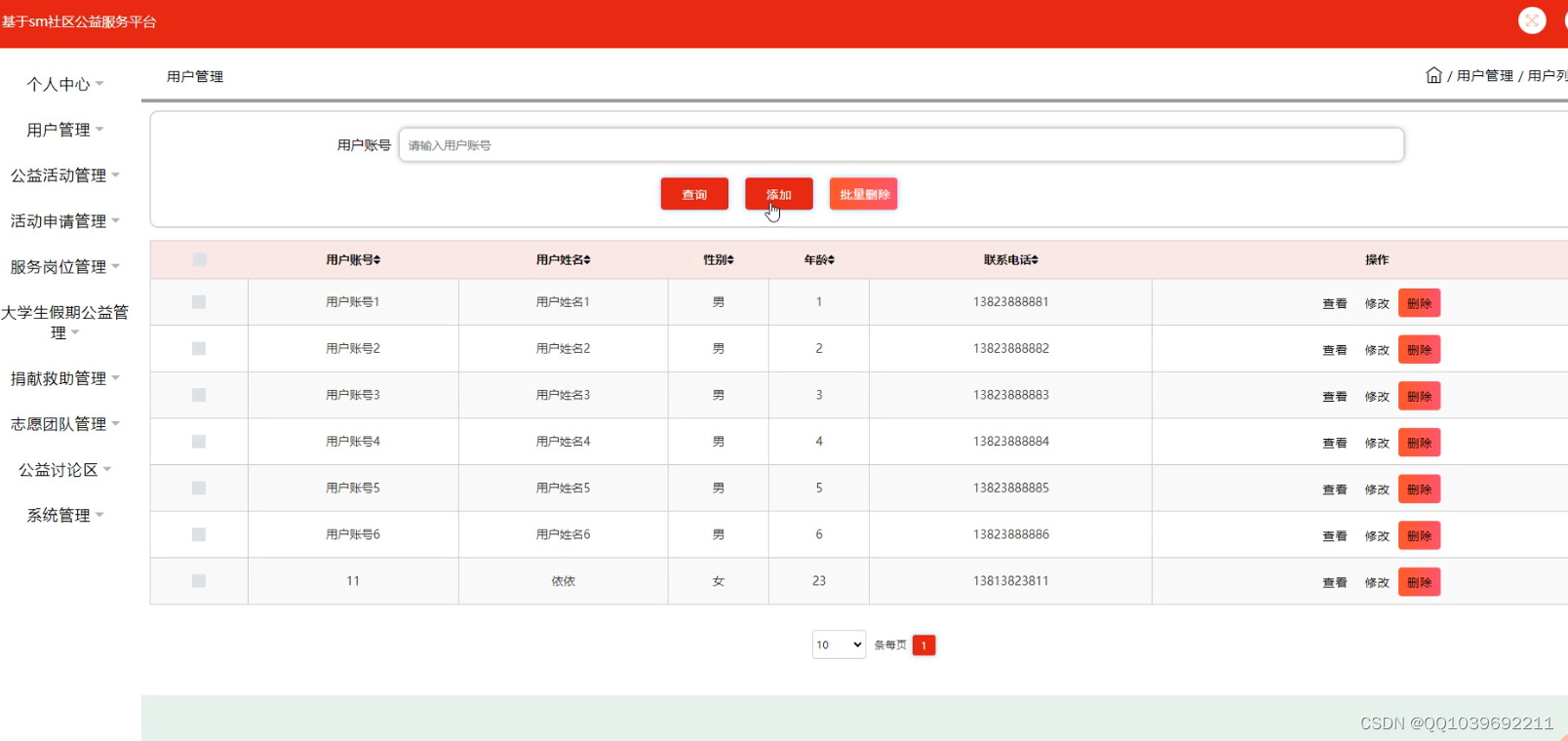Sort by 用户账号 column arrows
Viewport: 1568px width, 741px height.
377,260
